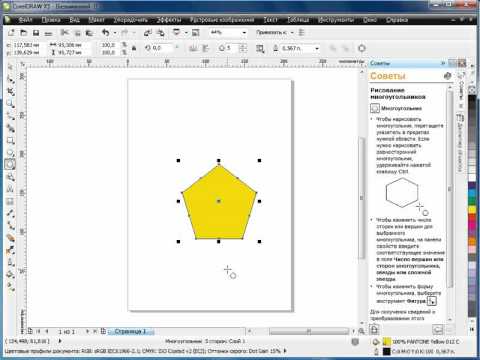Click the Wrap text icon on property bar
The height and width of the screenshot is (360, 480).
(x=260, y=49)
